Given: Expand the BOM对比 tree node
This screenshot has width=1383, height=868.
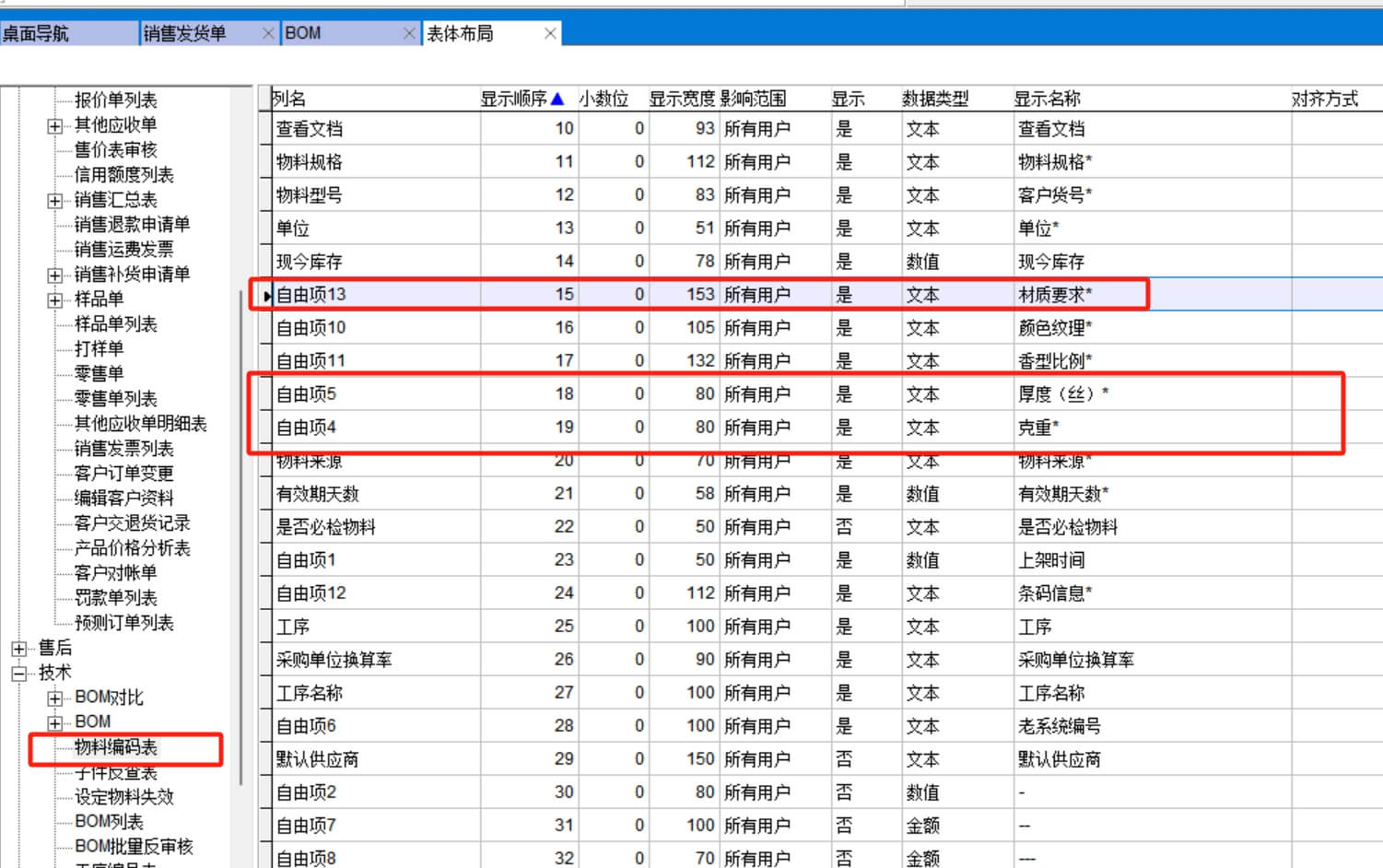Looking at the screenshot, I should tap(55, 698).
